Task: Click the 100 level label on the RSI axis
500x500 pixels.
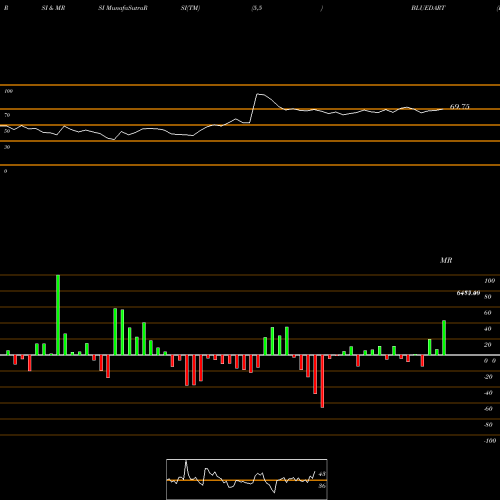Action: point(8,91)
